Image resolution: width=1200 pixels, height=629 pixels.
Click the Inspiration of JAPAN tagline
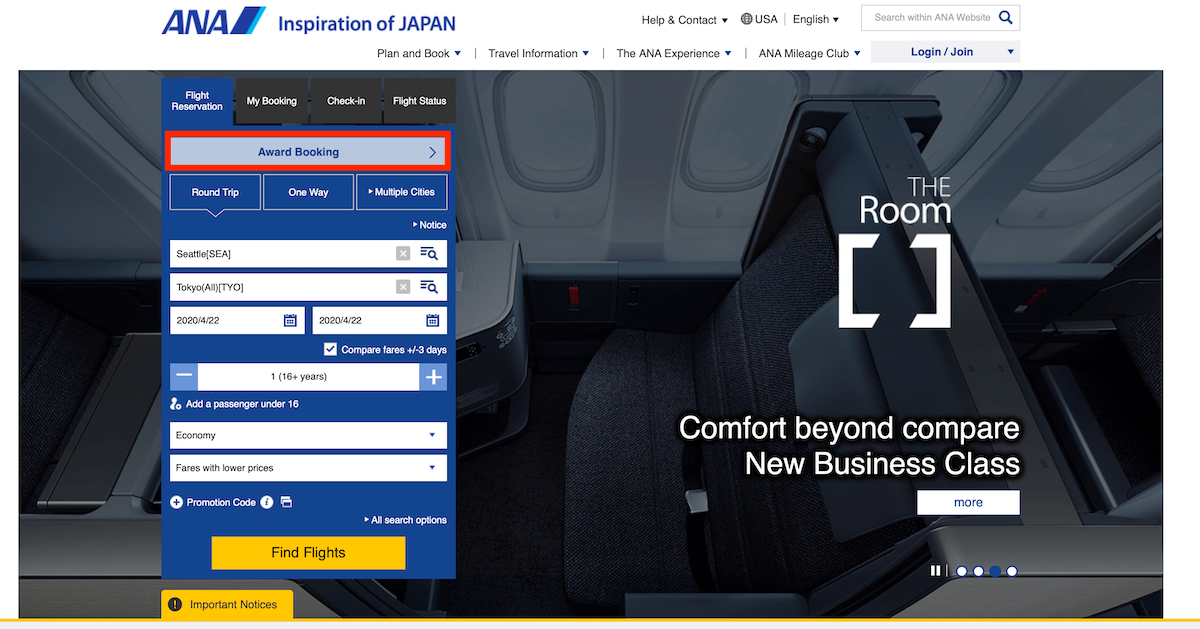(x=367, y=23)
